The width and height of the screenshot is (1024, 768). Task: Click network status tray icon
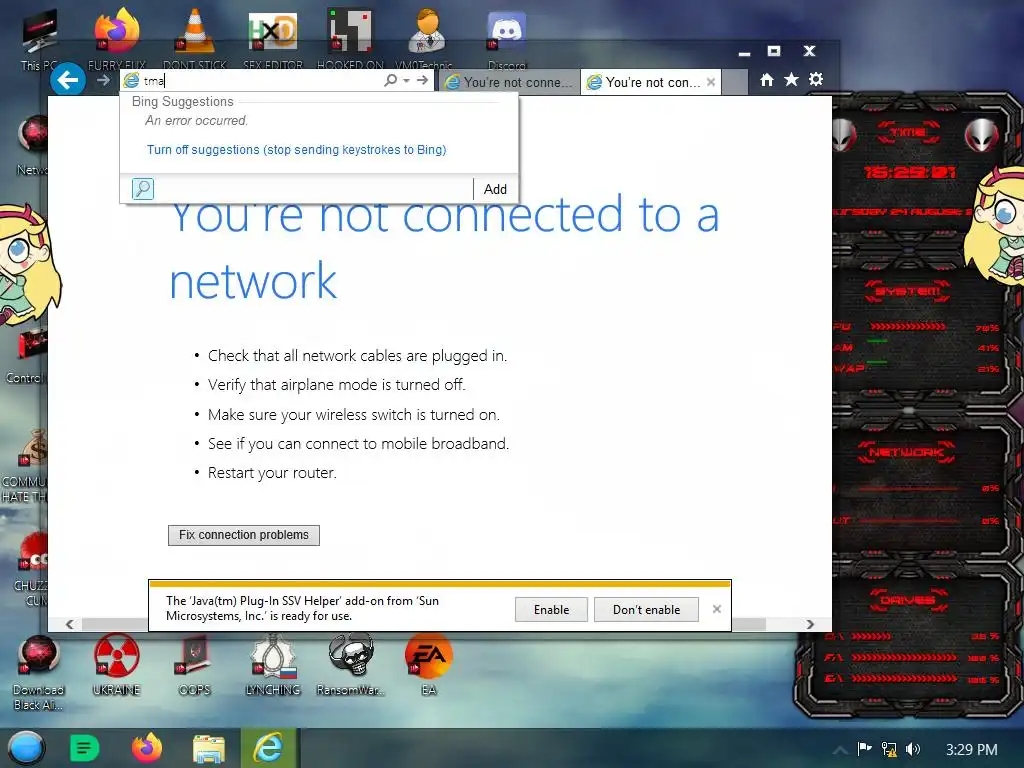click(x=889, y=749)
